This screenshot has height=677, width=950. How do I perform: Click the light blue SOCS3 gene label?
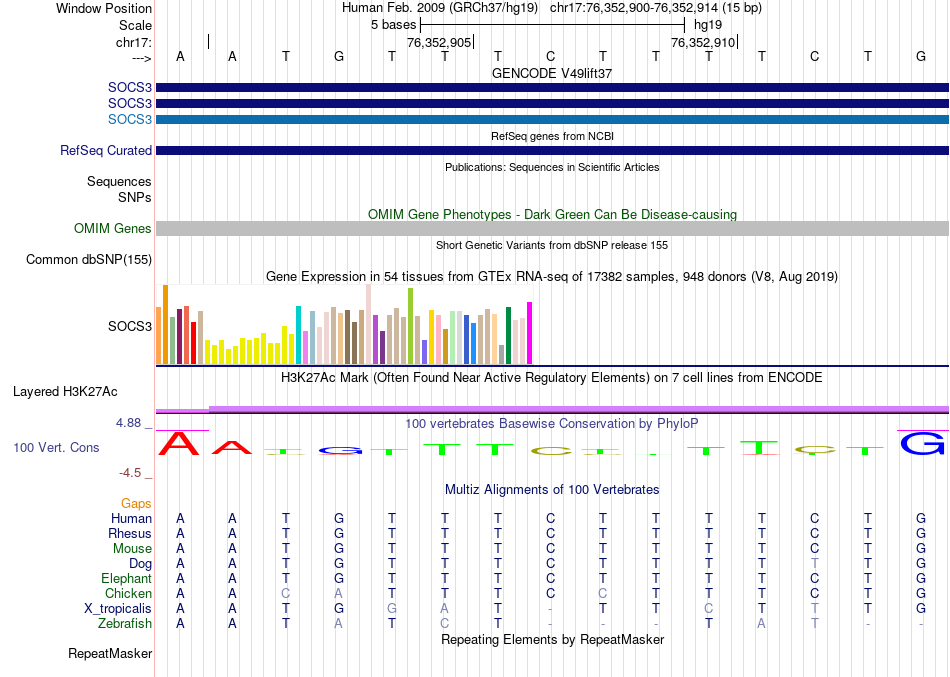click(x=130, y=119)
